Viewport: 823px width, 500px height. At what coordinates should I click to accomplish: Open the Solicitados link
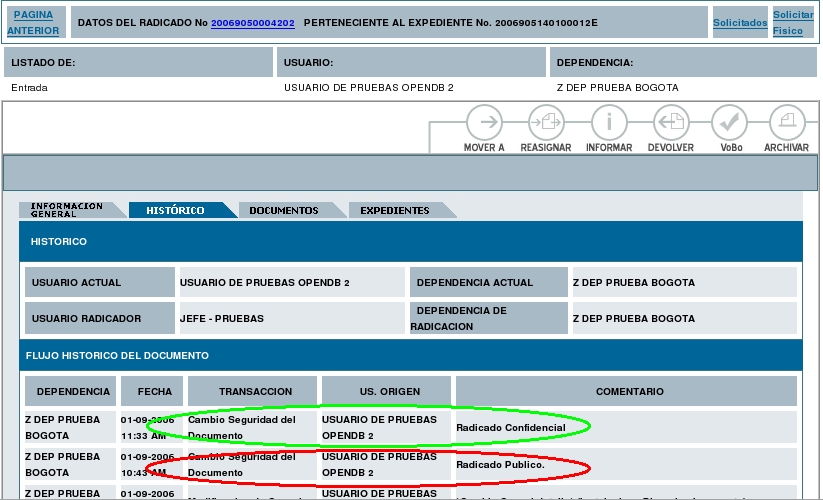click(740, 23)
